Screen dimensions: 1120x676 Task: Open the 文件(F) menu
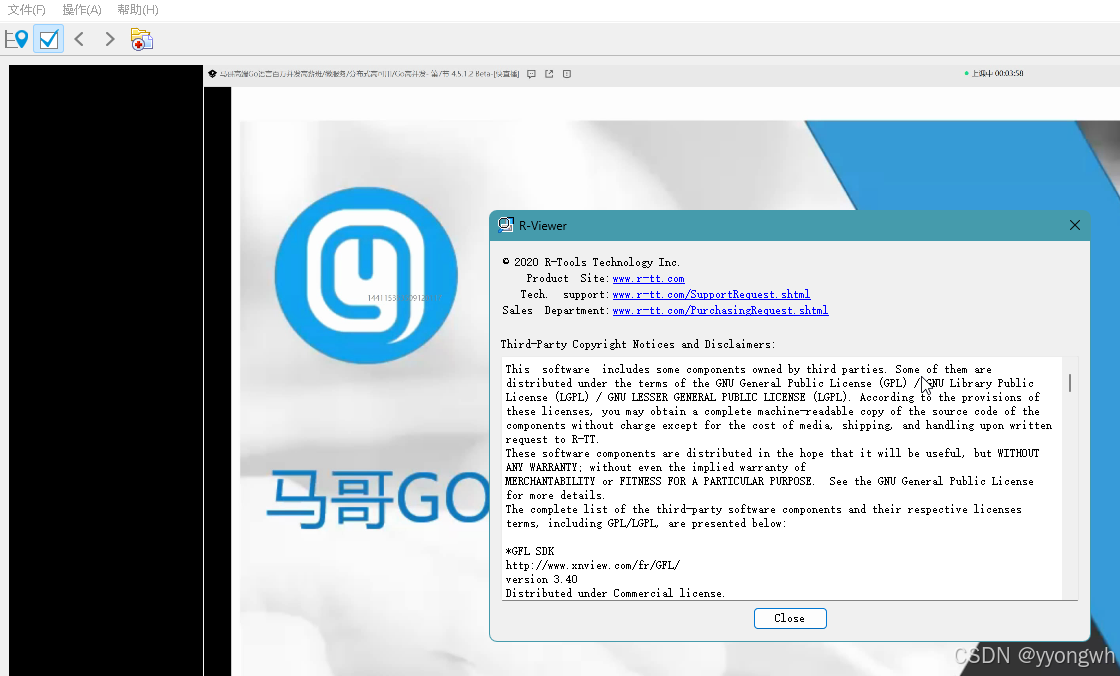[26, 10]
